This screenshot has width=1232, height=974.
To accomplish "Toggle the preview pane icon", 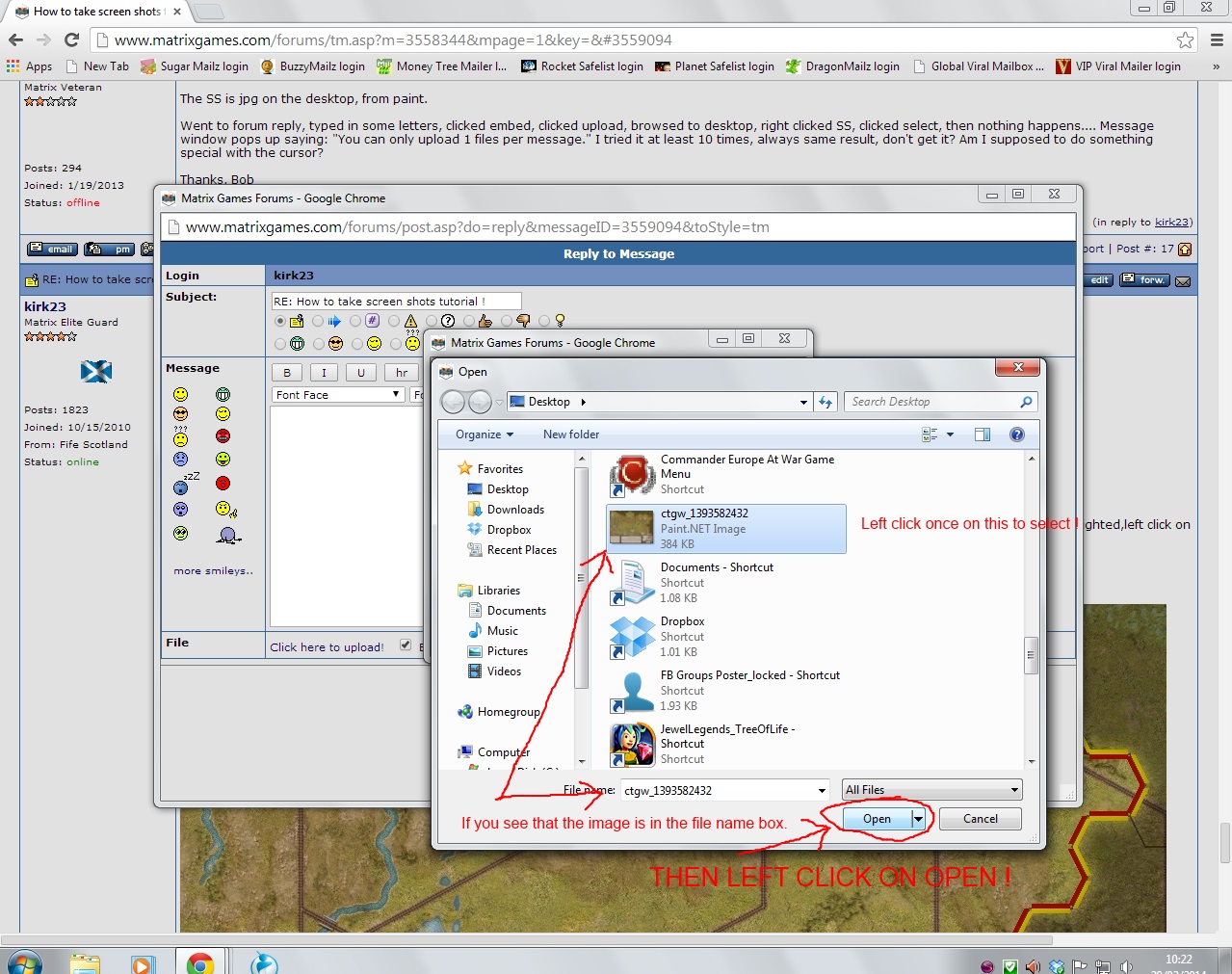I will click(983, 434).
